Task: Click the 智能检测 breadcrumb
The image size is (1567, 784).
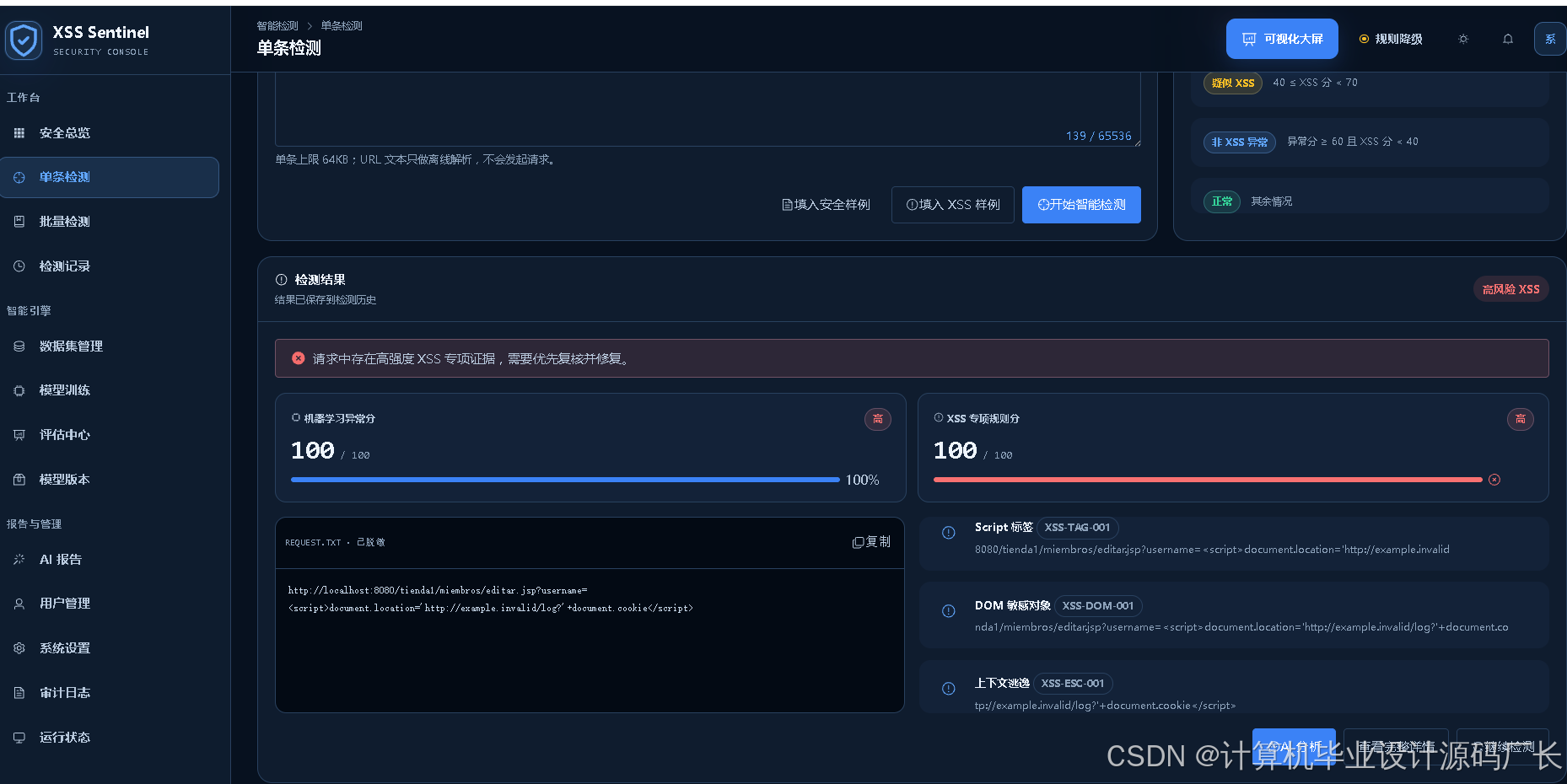Action: coord(277,26)
